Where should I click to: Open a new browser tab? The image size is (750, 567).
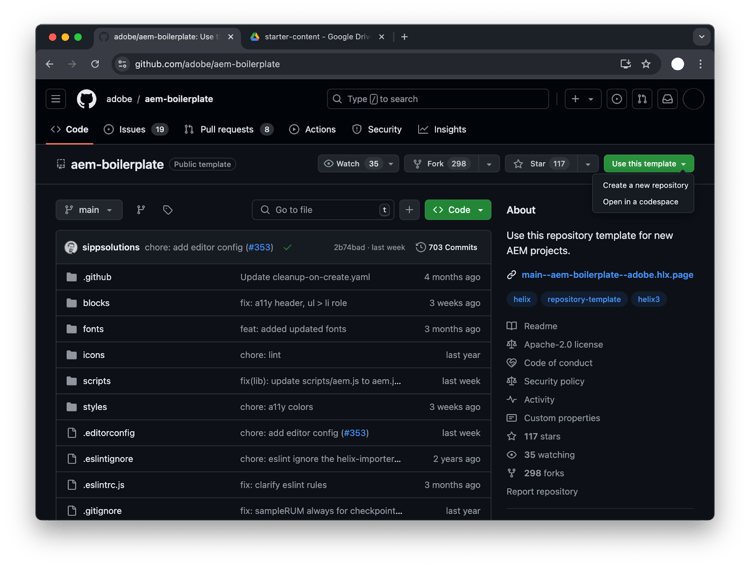click(x=404, y=37)
